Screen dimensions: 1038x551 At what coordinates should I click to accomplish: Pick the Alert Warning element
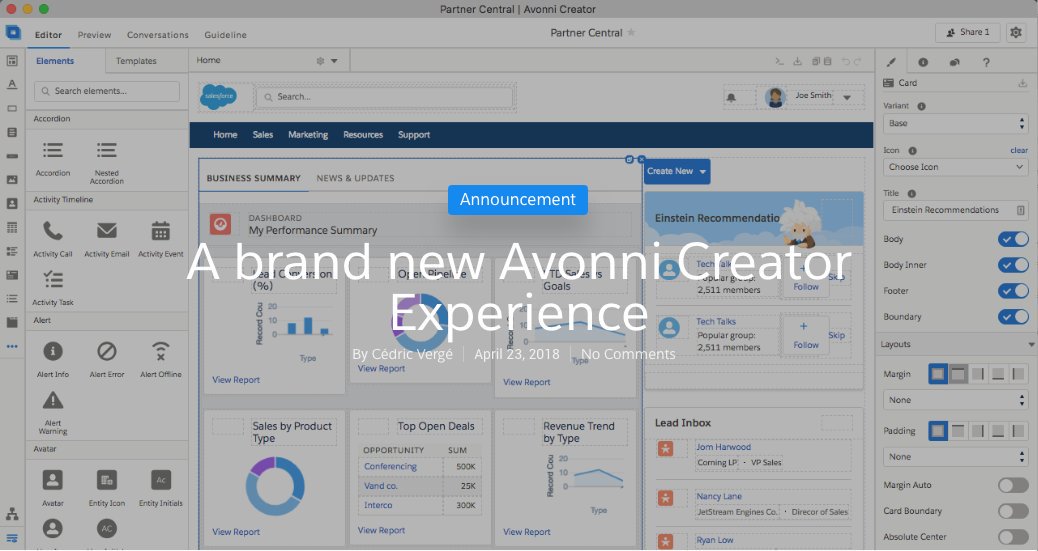point(53,413)
